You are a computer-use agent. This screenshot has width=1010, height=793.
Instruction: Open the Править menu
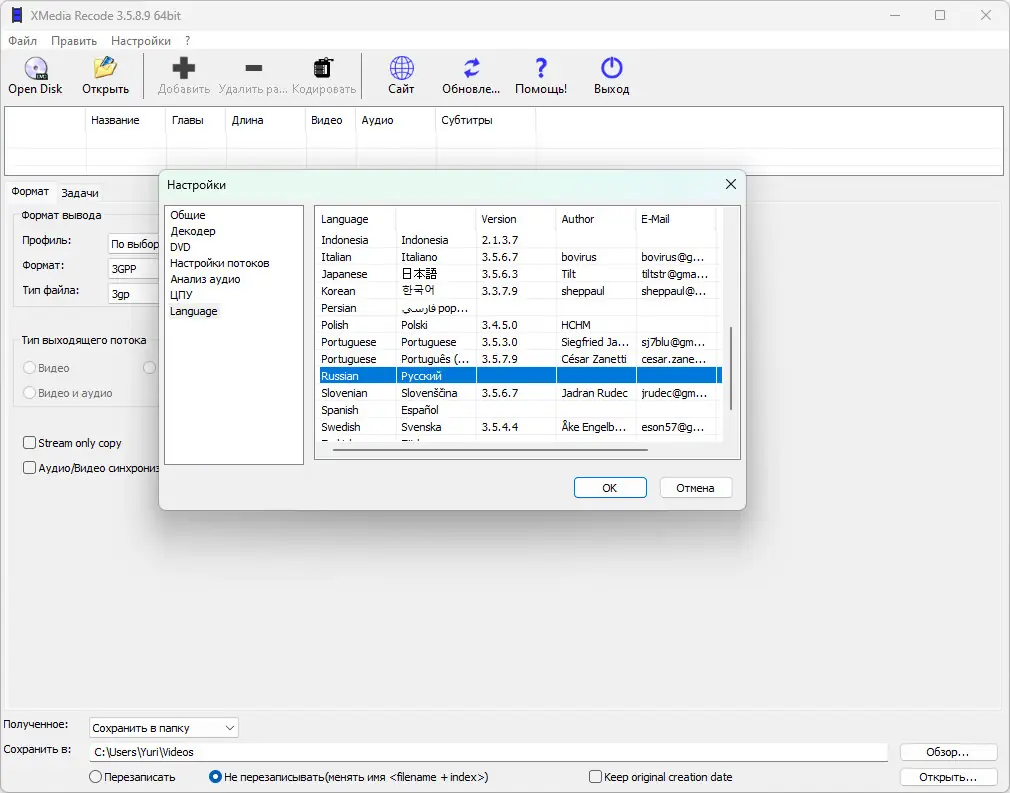(74, 41)
